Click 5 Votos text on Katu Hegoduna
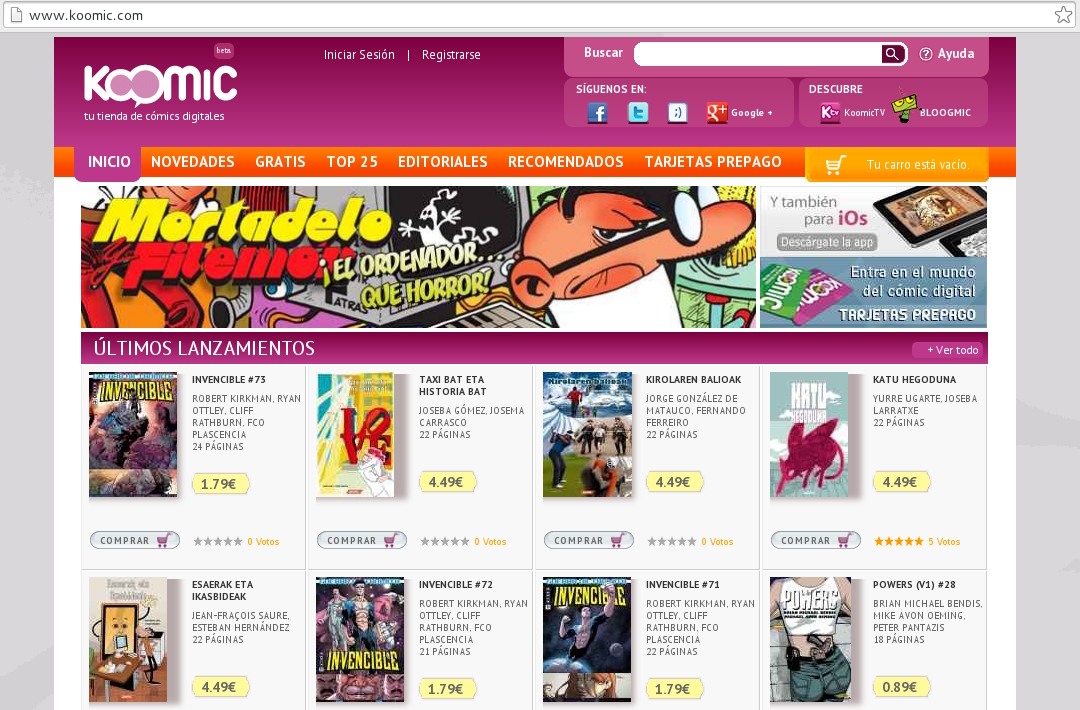Image resolution: width=1080 pixels, height=710 pixels. tap(944, 542)
